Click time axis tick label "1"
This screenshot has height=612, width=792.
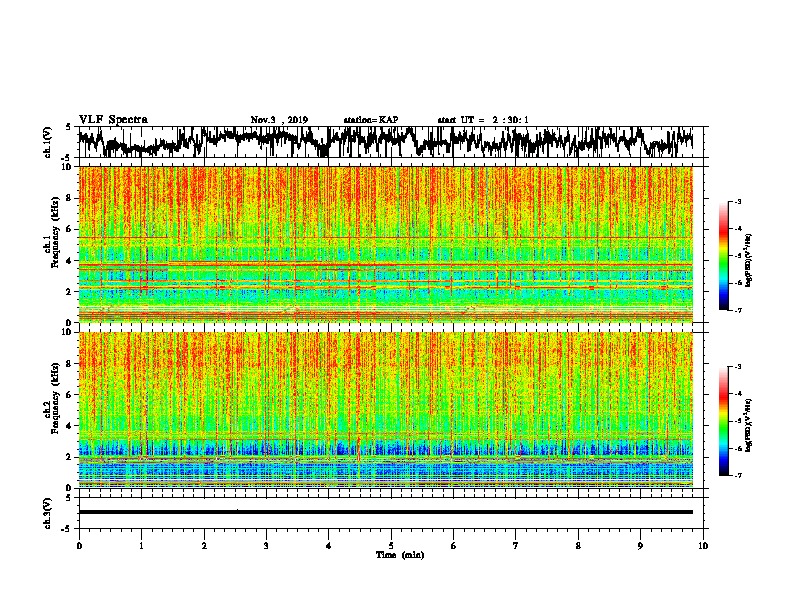(141, 546)
